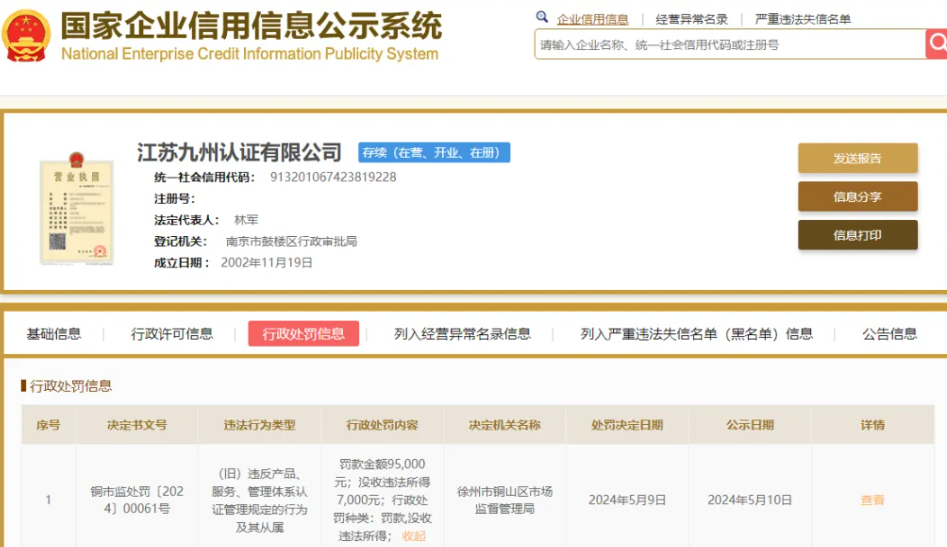Image resolution: width=947 pixels, height=547 pixels.
Task: Go to the 列入经营异常名录信息 tab
Action: pos(462,334)
